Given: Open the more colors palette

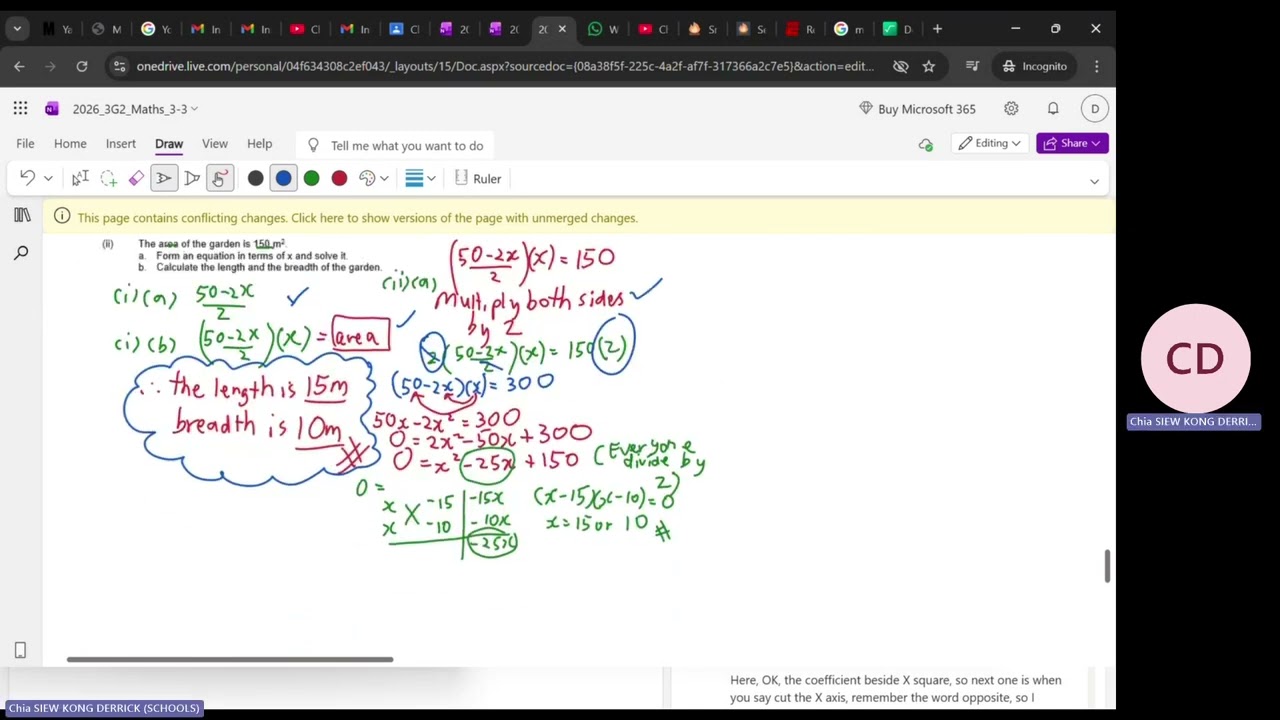Looking at the screenshot, I should click(x=373, y=178).
